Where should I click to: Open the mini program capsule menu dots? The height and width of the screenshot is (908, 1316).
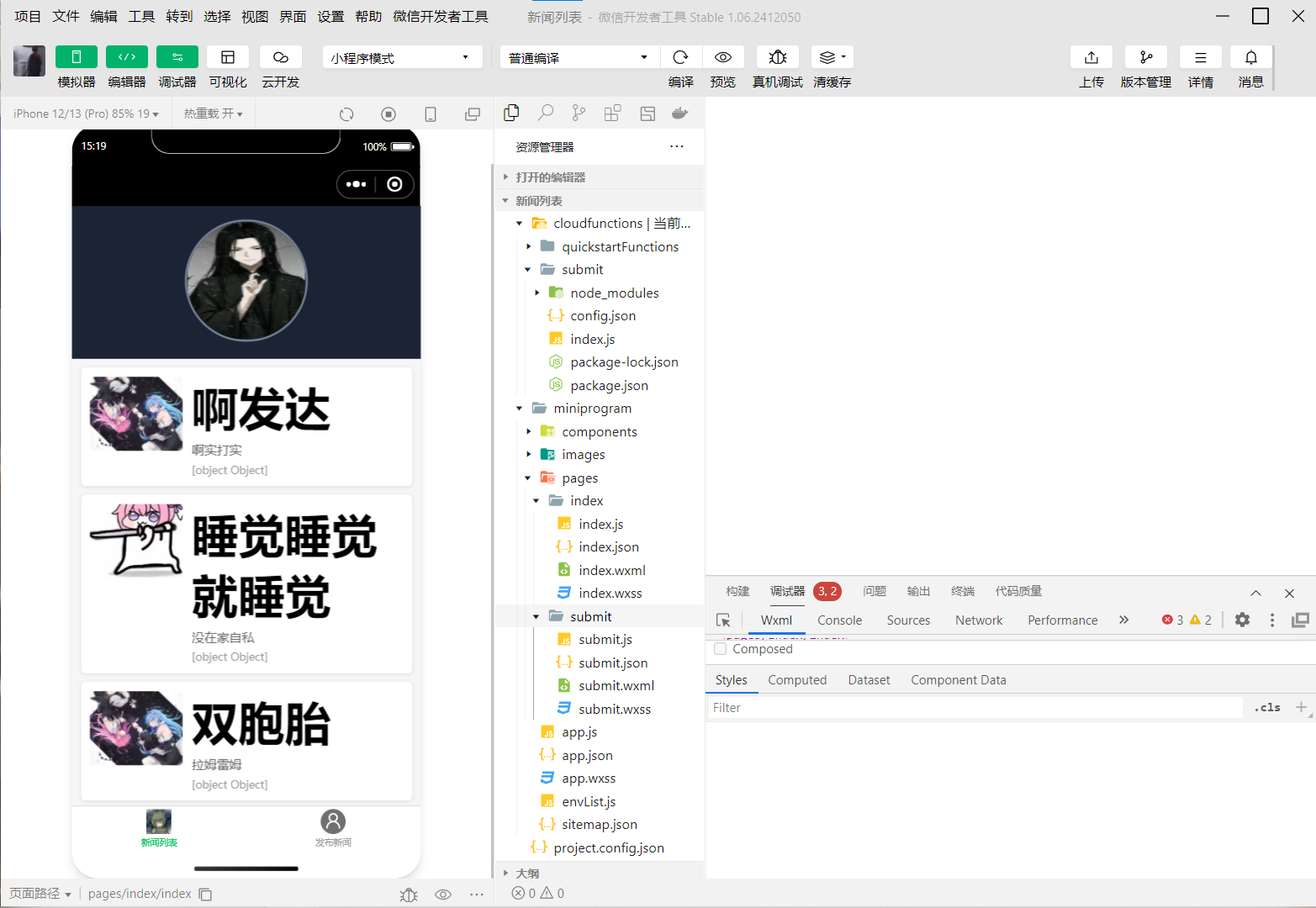(356, 184)
